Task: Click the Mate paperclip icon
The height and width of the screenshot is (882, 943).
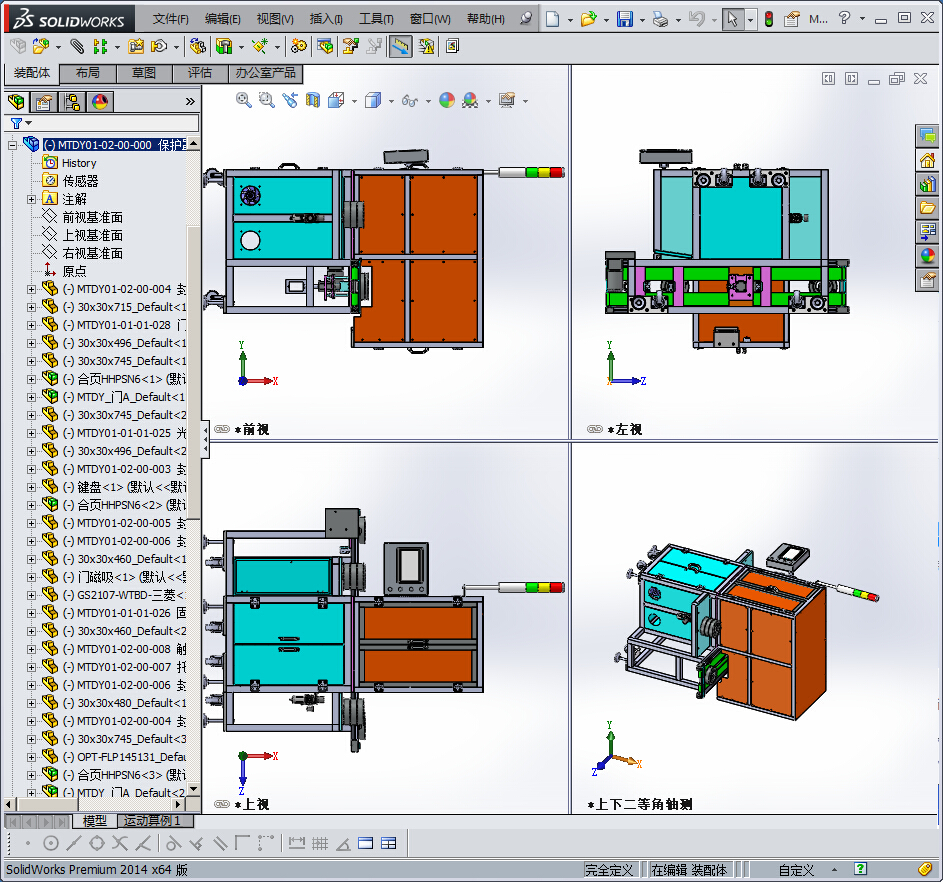Action: click(77, 46)
